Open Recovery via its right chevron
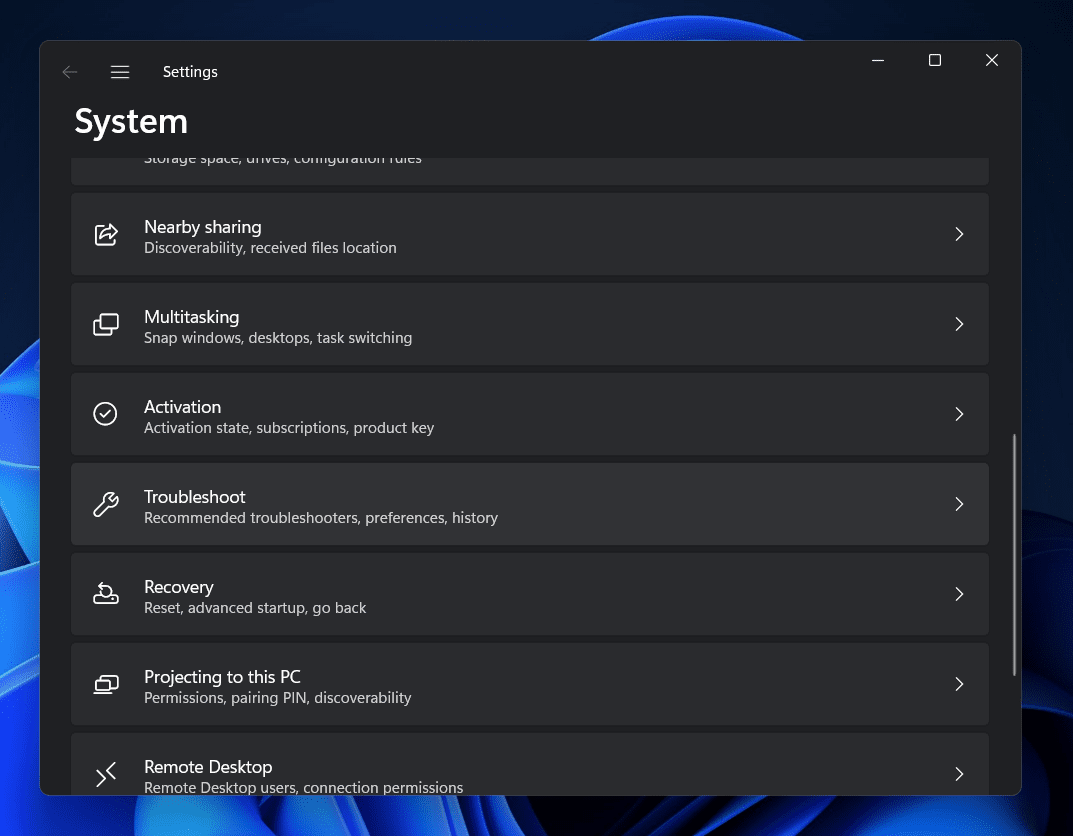Screen dimensions: 1073x836 pos(958,594)
